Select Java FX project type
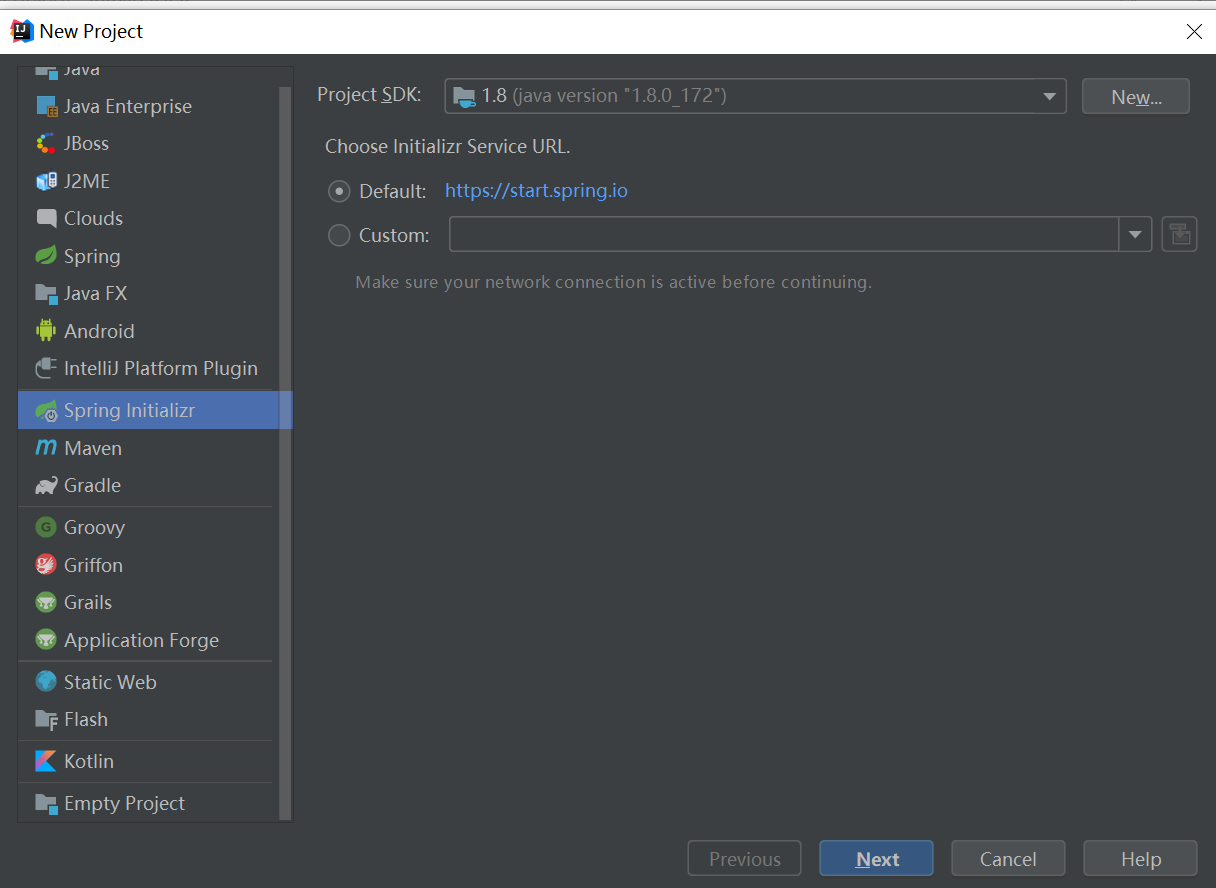Screen dimensions: 1216x888 click(146, 293)
